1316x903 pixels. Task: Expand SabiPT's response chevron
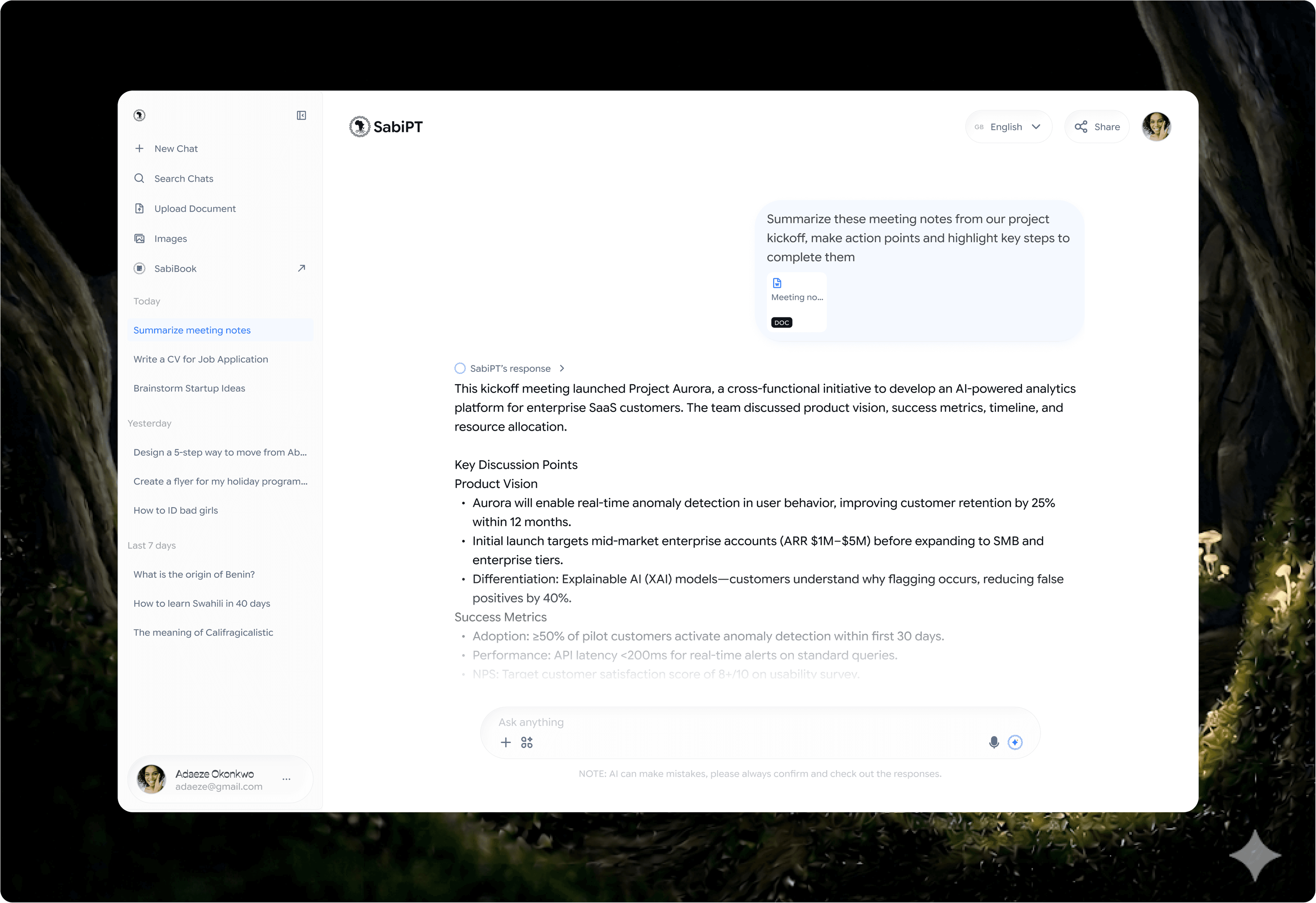click(562, 368)
